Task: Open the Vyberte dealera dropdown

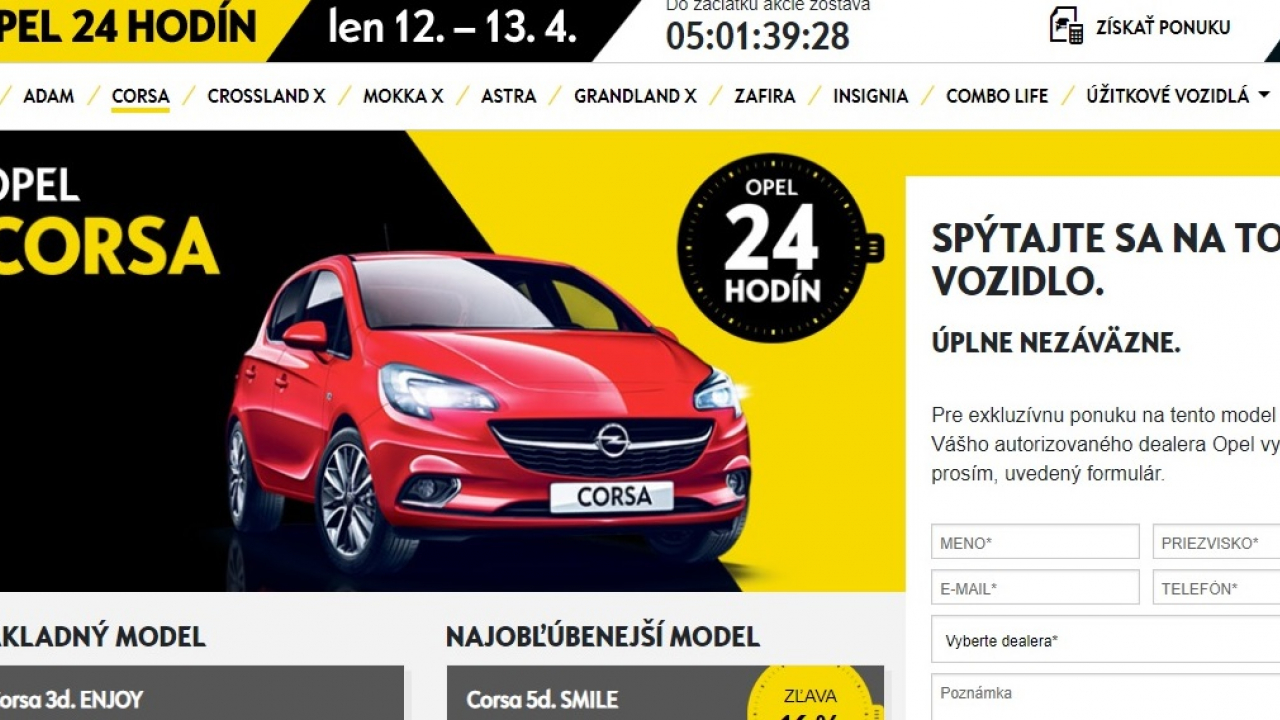Action: [1105, 640]
